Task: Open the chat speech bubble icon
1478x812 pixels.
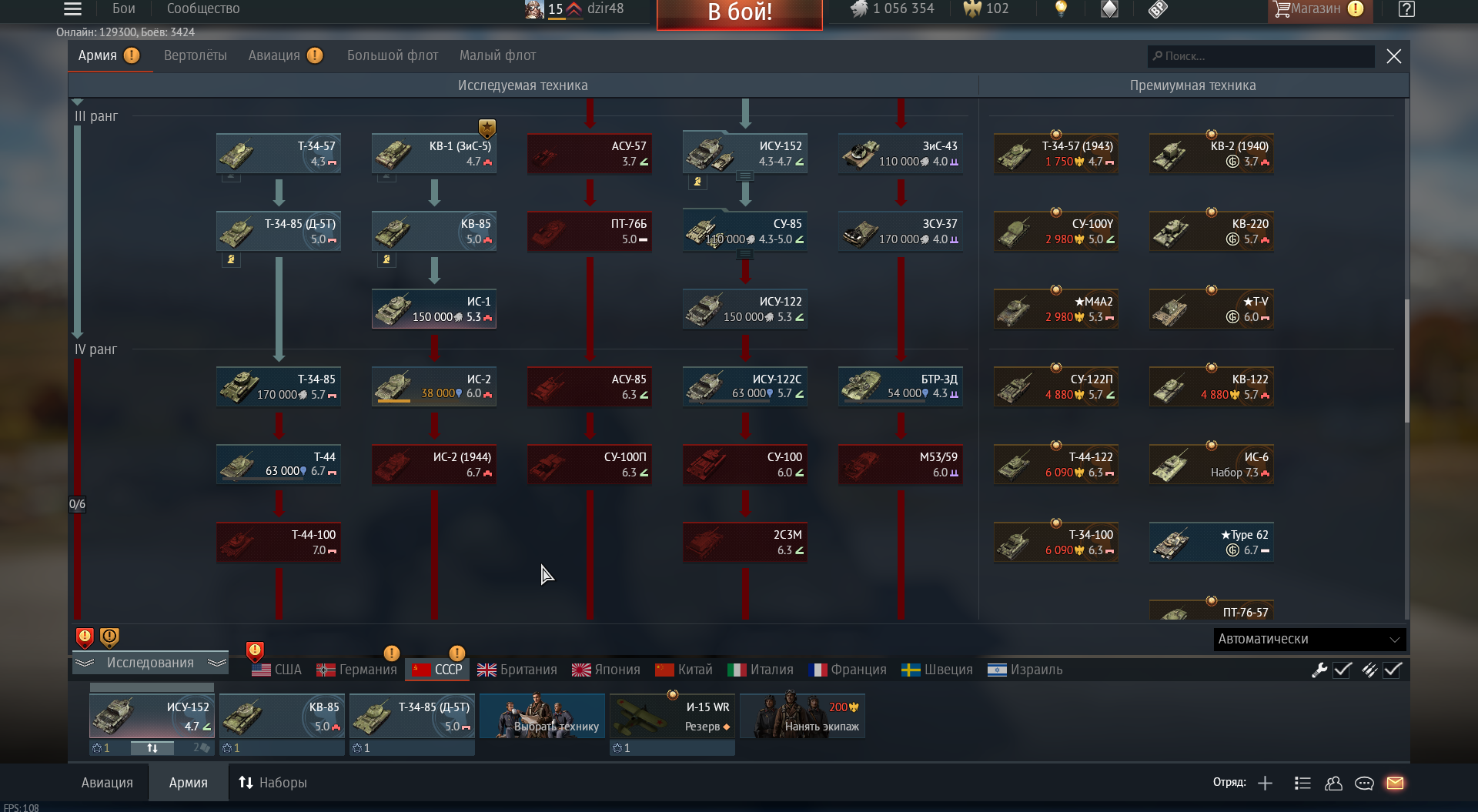Action: click(1364, 783)
